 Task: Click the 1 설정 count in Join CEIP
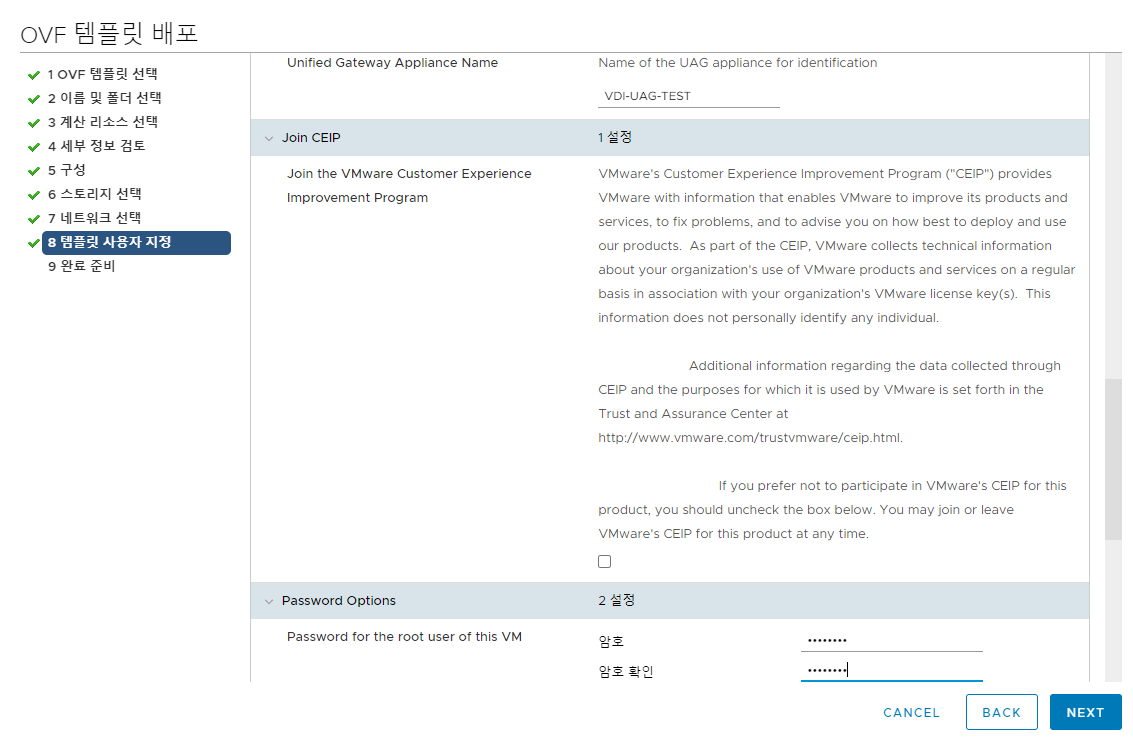click(615, 137)
